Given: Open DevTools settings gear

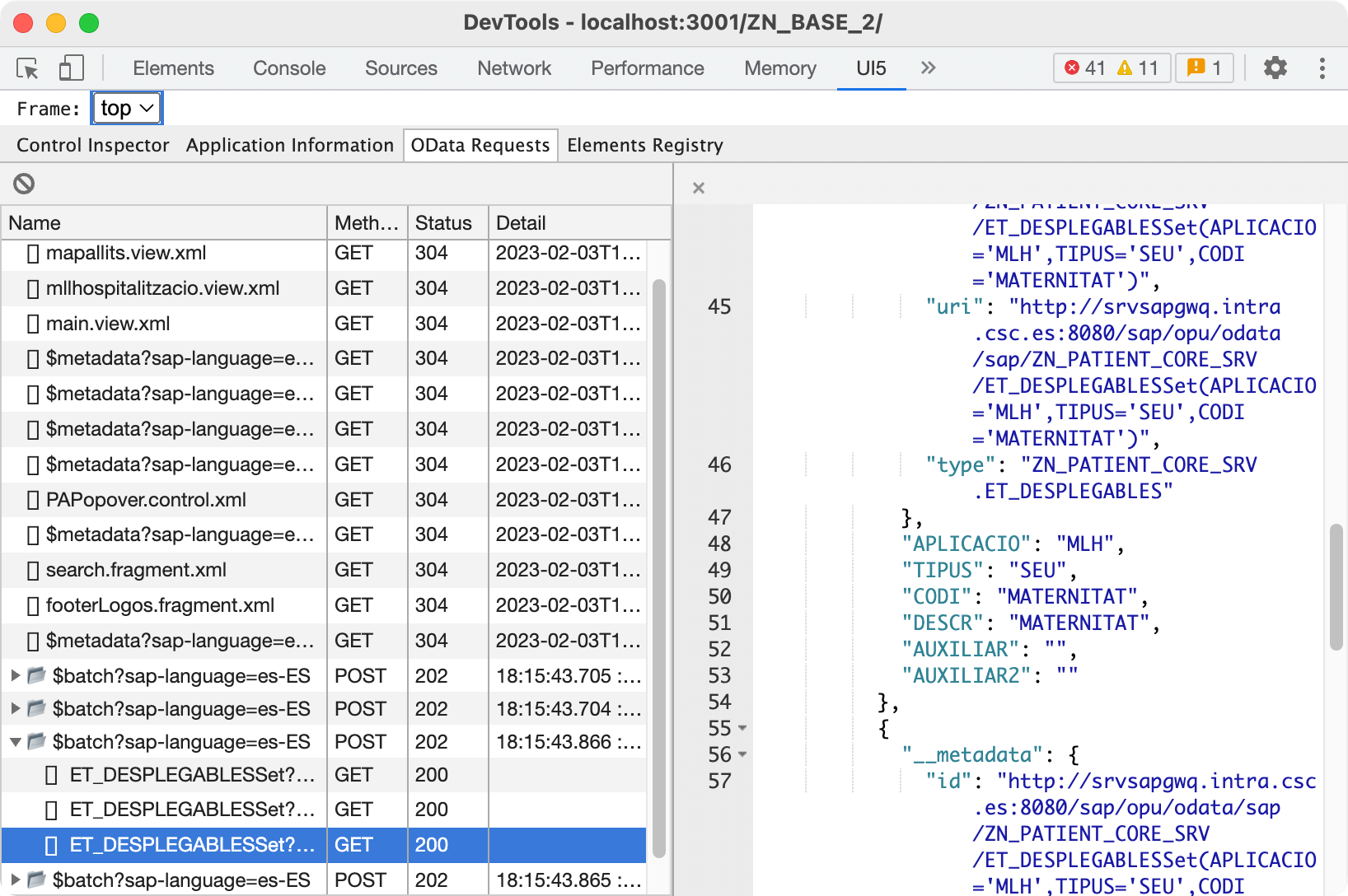Looking at the screenshot, I should tap(1275, 68).
